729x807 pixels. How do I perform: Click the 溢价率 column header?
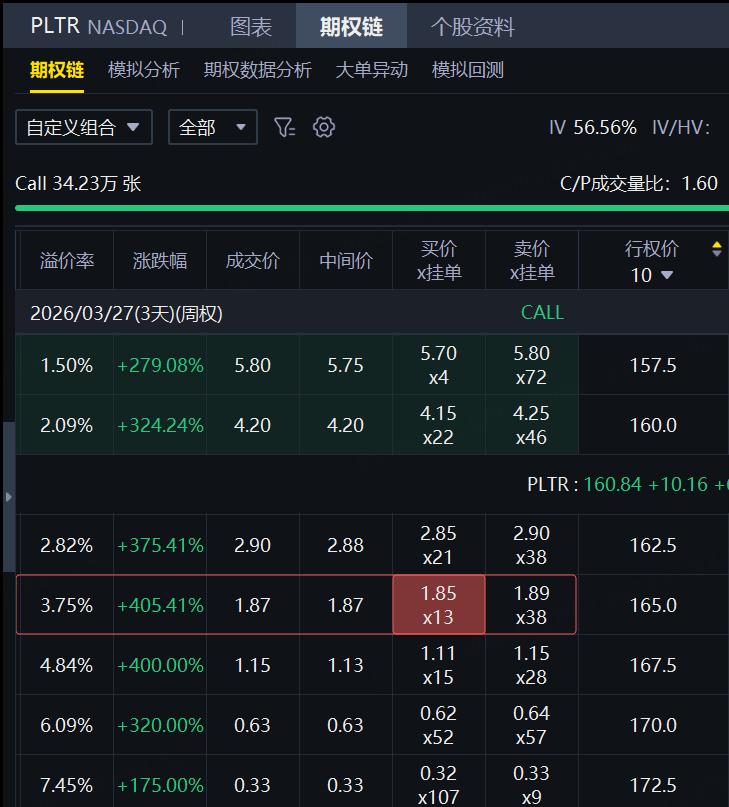click(67, 261)
